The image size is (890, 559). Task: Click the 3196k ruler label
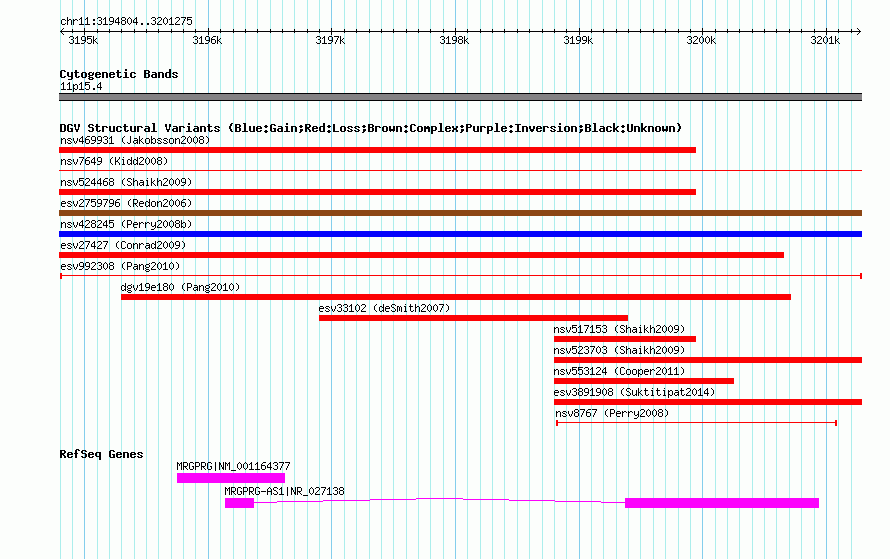coord(207,40)
